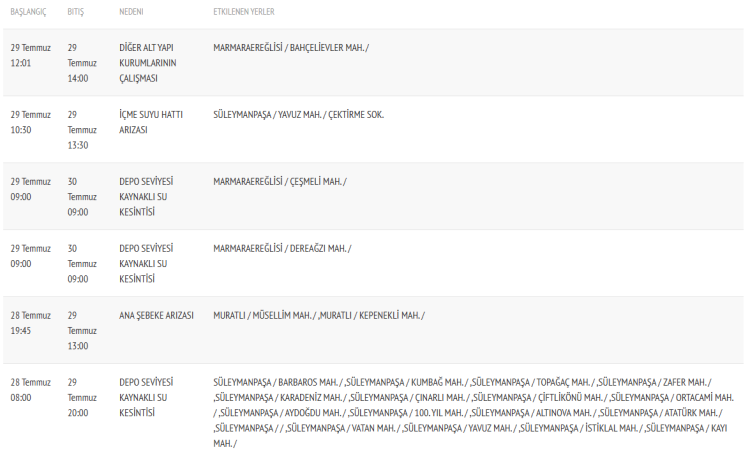The height and width of the screenshot is (464, 750).
Task: Click the 28 Temmuz 08:00 start time
Action: click(x=30, y=390)
